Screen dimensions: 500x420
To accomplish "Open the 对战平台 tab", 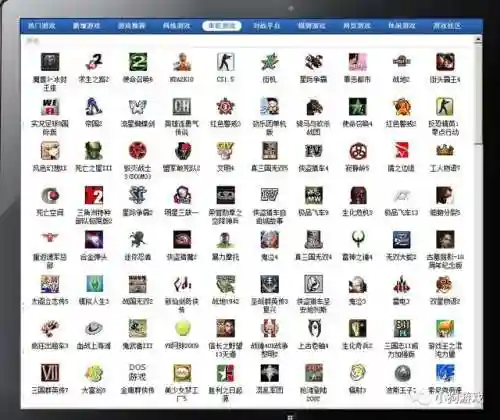I will pyautogui.click(x=266, y=26).
